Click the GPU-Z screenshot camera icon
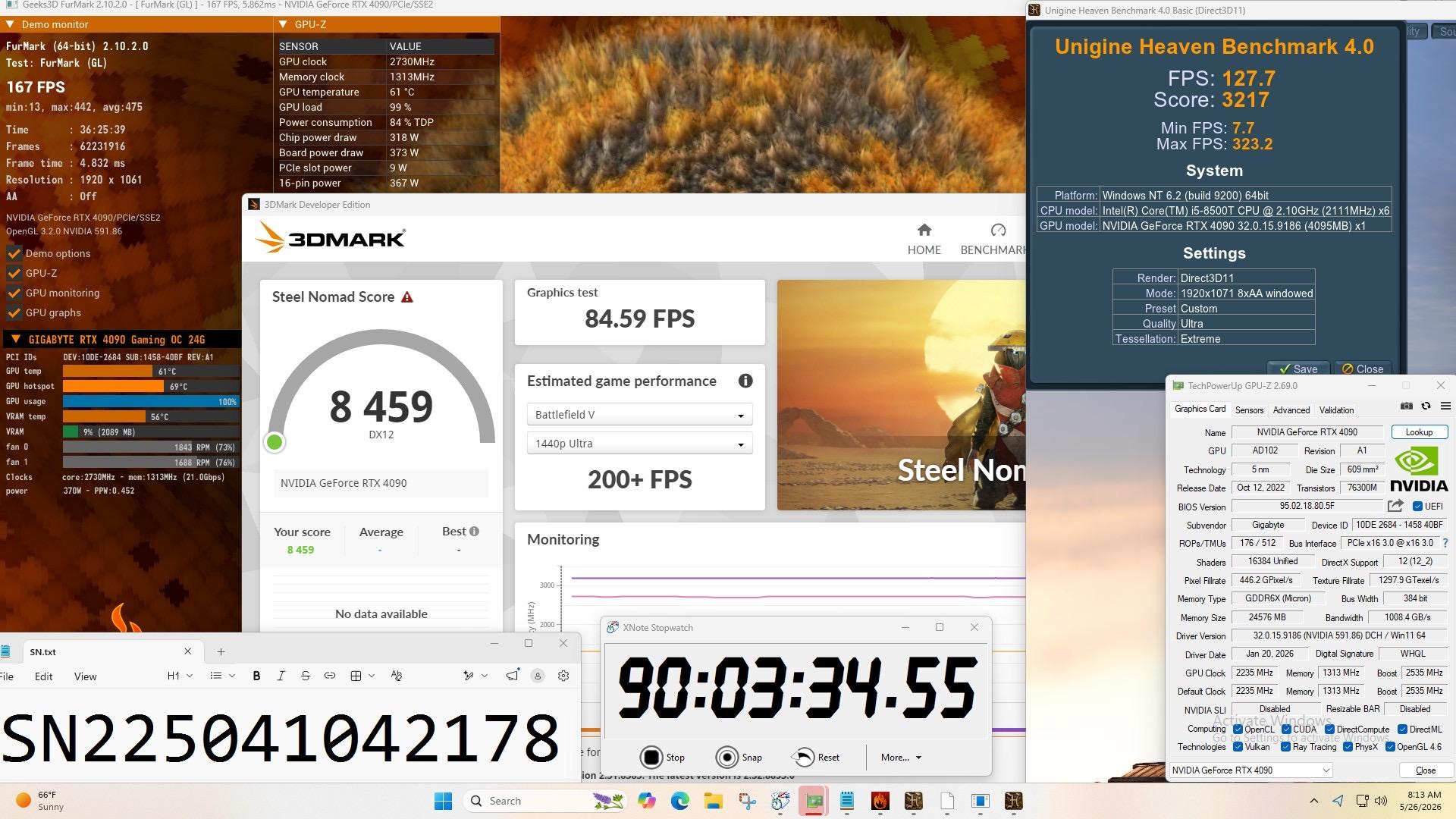 pos(1406,406)
